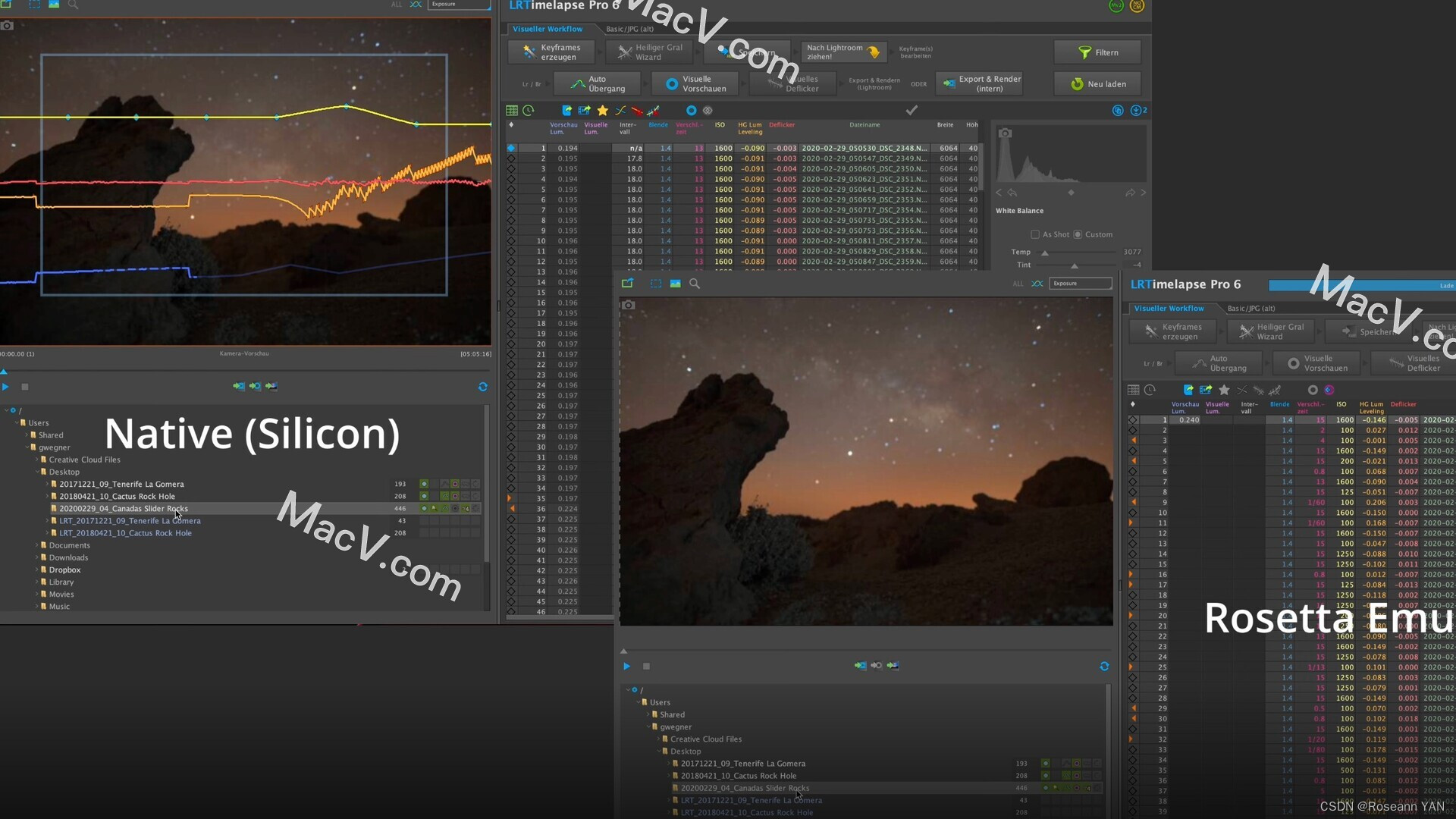Screen dimensions: 1456x819
Task: Click camera icon on Native preview image
Action: tap(7, 26)
